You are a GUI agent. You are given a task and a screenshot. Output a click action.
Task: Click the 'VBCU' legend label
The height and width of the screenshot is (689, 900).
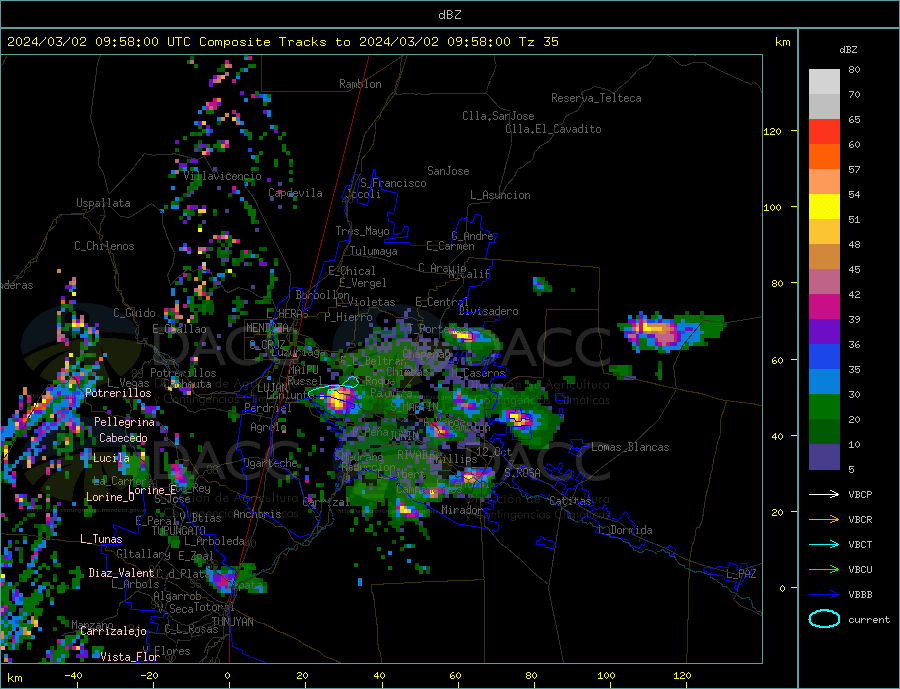860,570
